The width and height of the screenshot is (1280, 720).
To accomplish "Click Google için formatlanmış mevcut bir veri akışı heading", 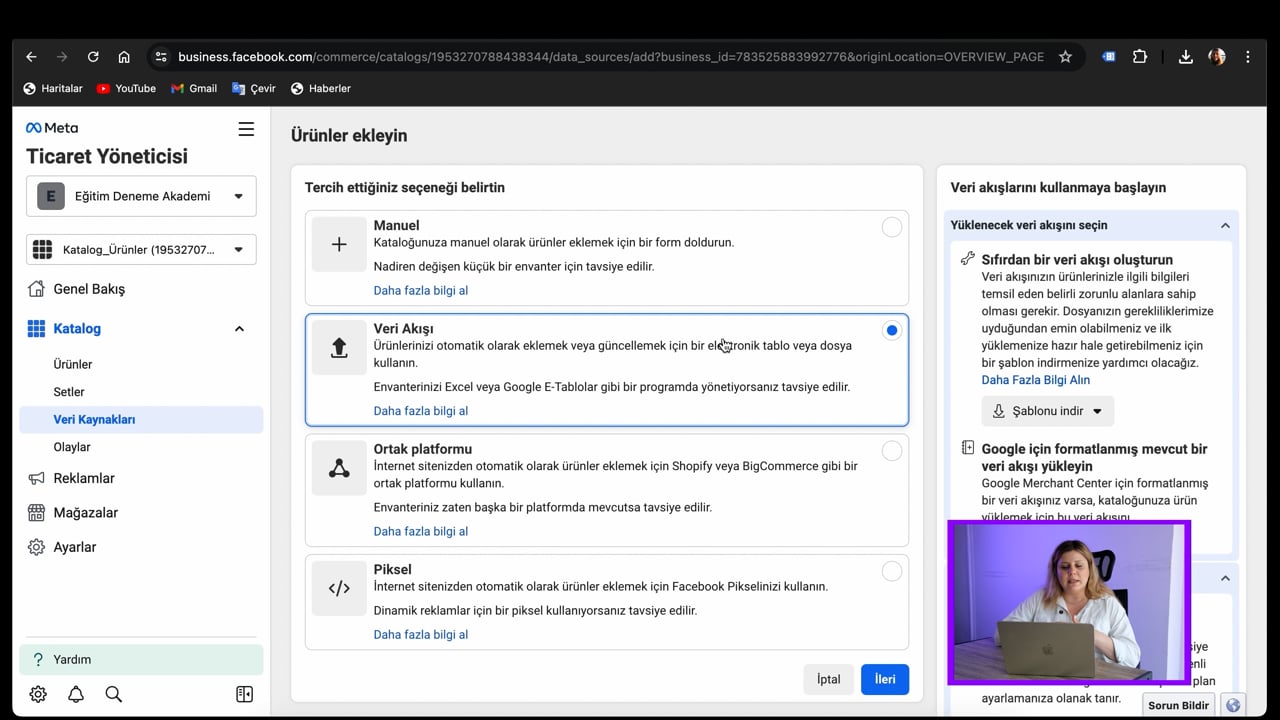I will coord(1094,458).
